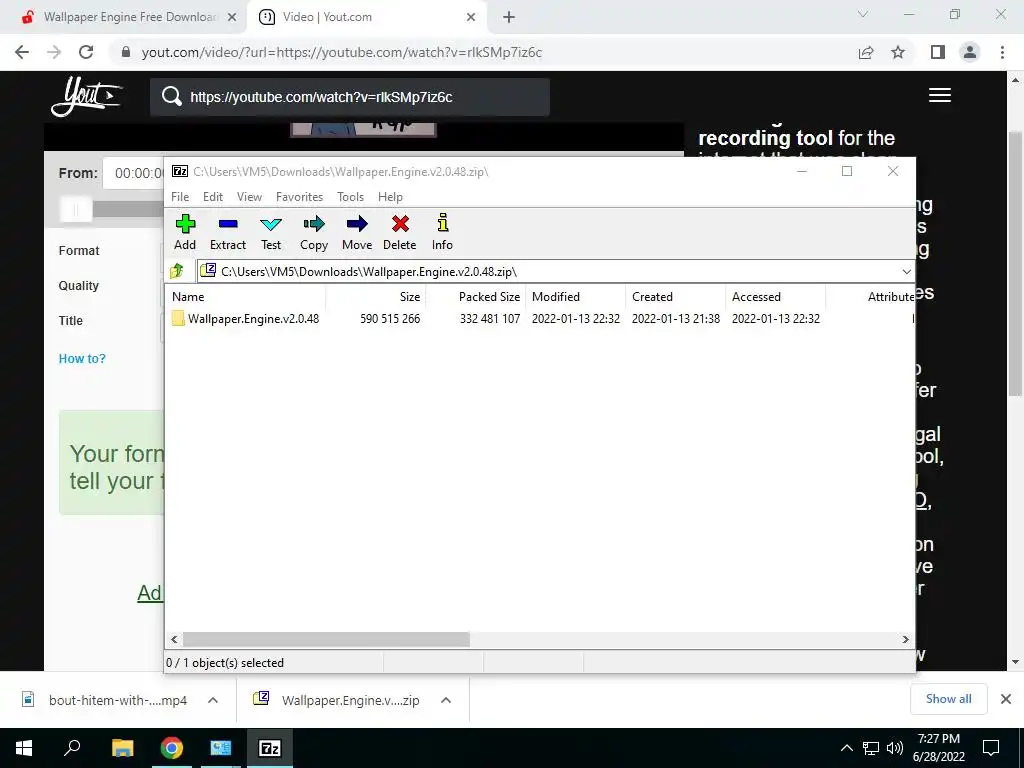Reload the page in Chrome
This screenshot has height=768, width=1024.
(x=86, y=52)
